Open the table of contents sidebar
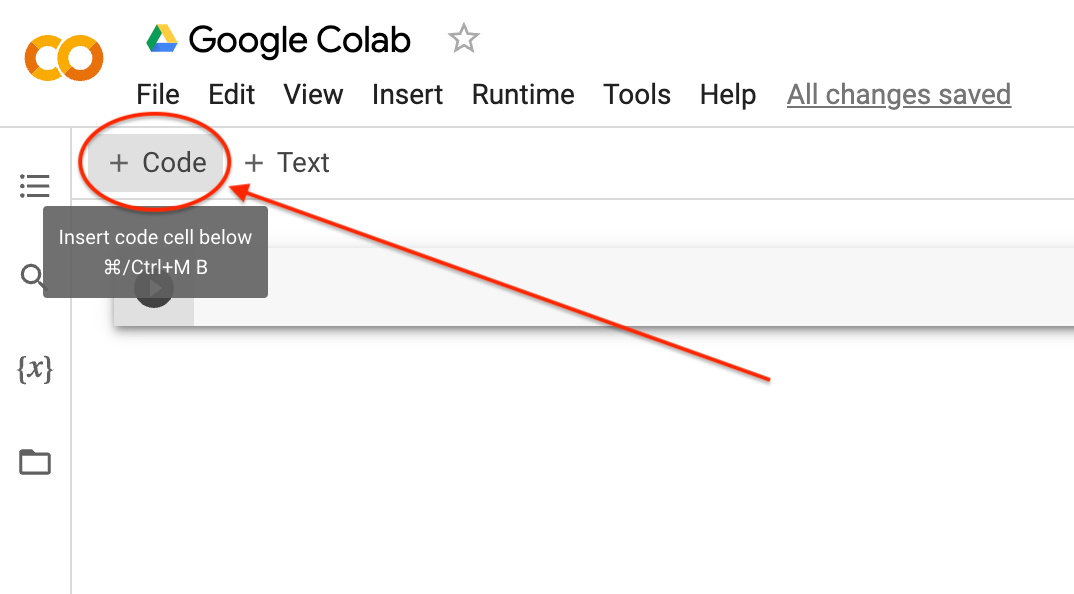Viewport: 1074px width, 594px height. click(x=34, y=185)
